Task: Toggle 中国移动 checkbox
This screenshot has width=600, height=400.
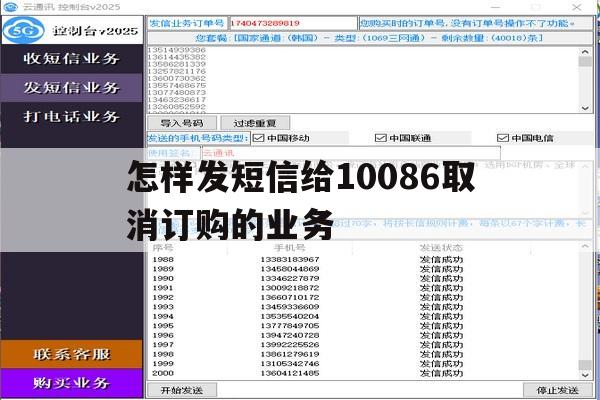Action: click(x=259, y=138)
